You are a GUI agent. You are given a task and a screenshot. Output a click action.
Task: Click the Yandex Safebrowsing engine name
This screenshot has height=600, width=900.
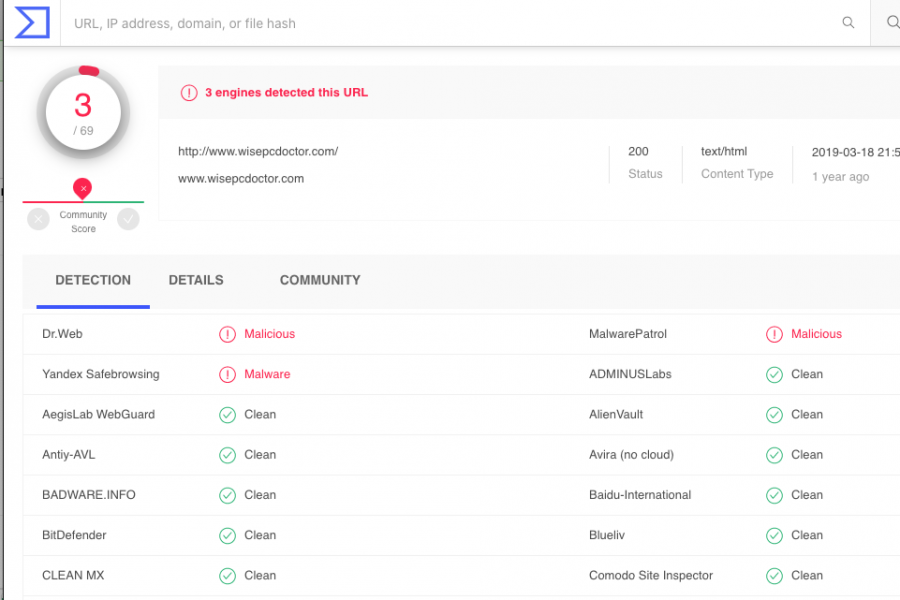[x=100, y=374]
